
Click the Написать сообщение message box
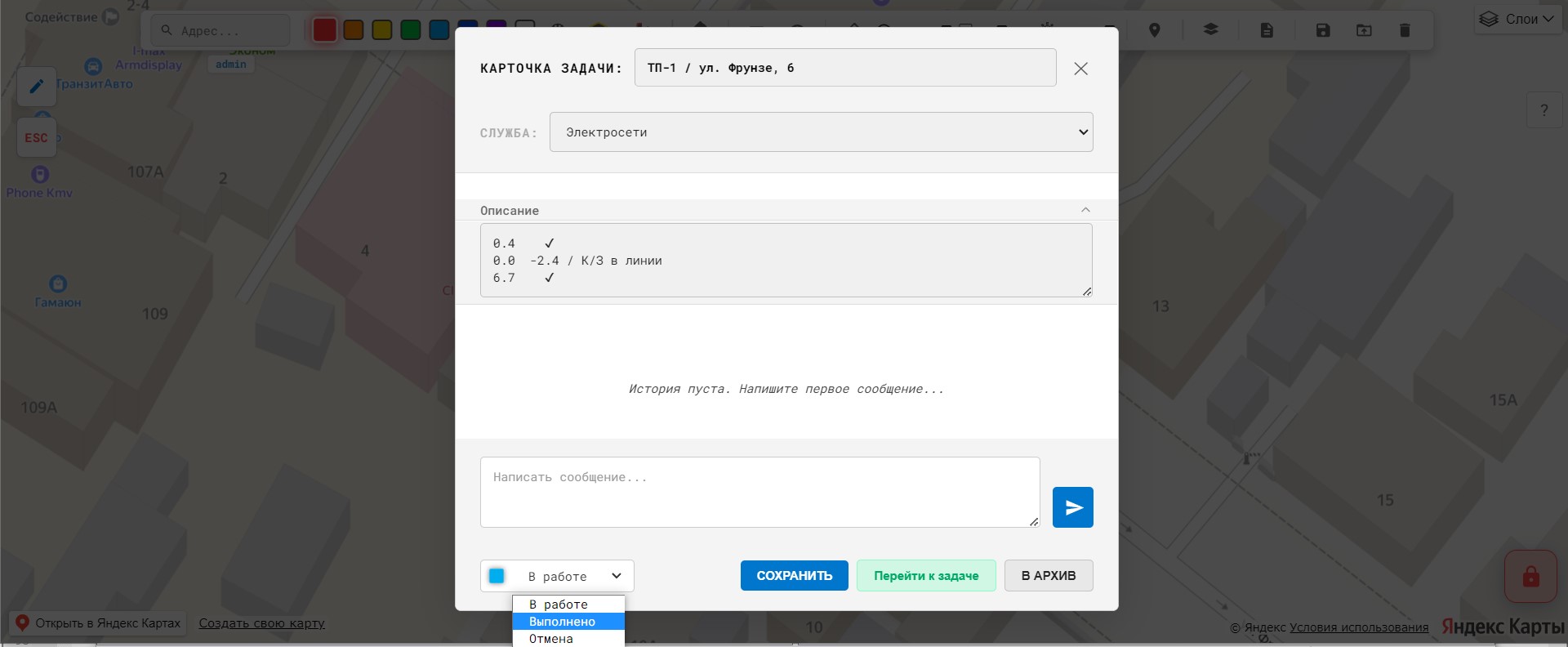(x=760, y=492)
